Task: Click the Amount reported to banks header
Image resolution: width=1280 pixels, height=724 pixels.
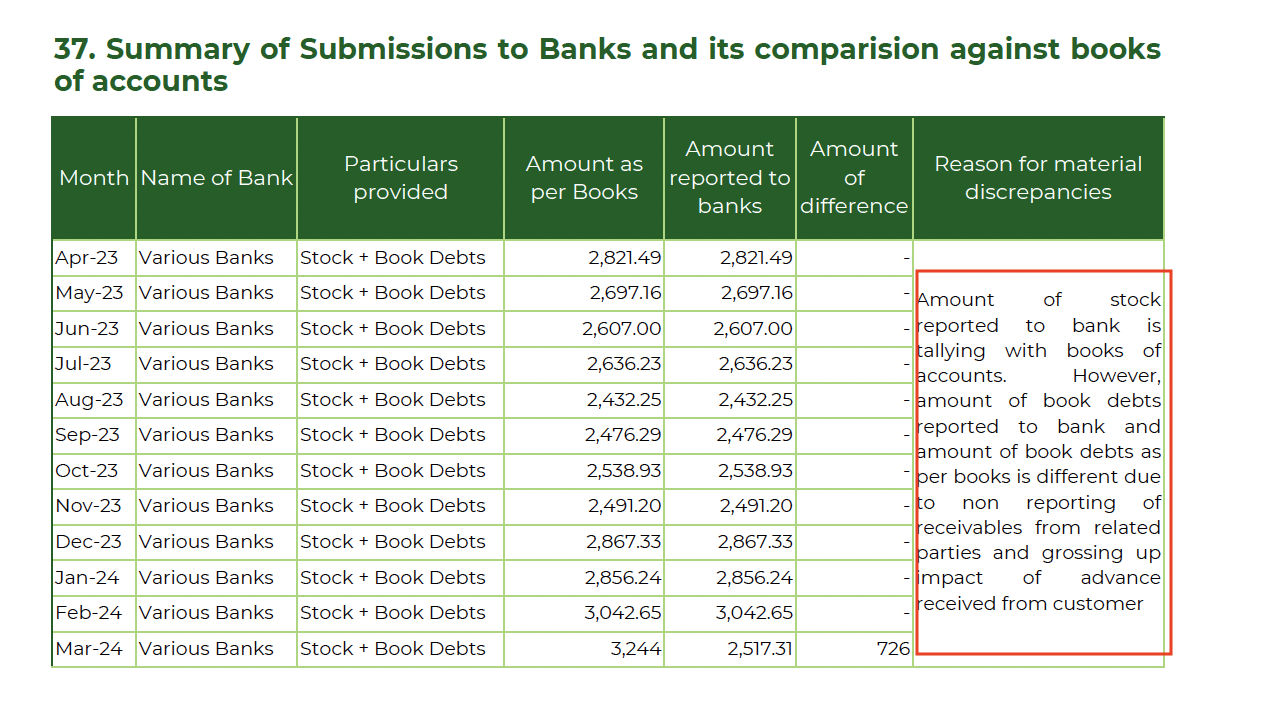Action: 729,178
